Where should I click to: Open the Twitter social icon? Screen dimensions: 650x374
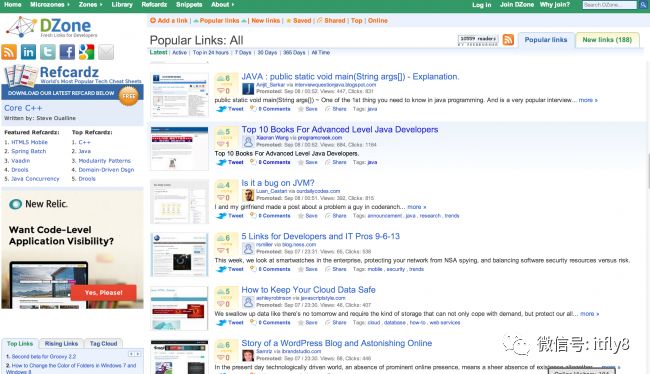[x=48, y=52]
